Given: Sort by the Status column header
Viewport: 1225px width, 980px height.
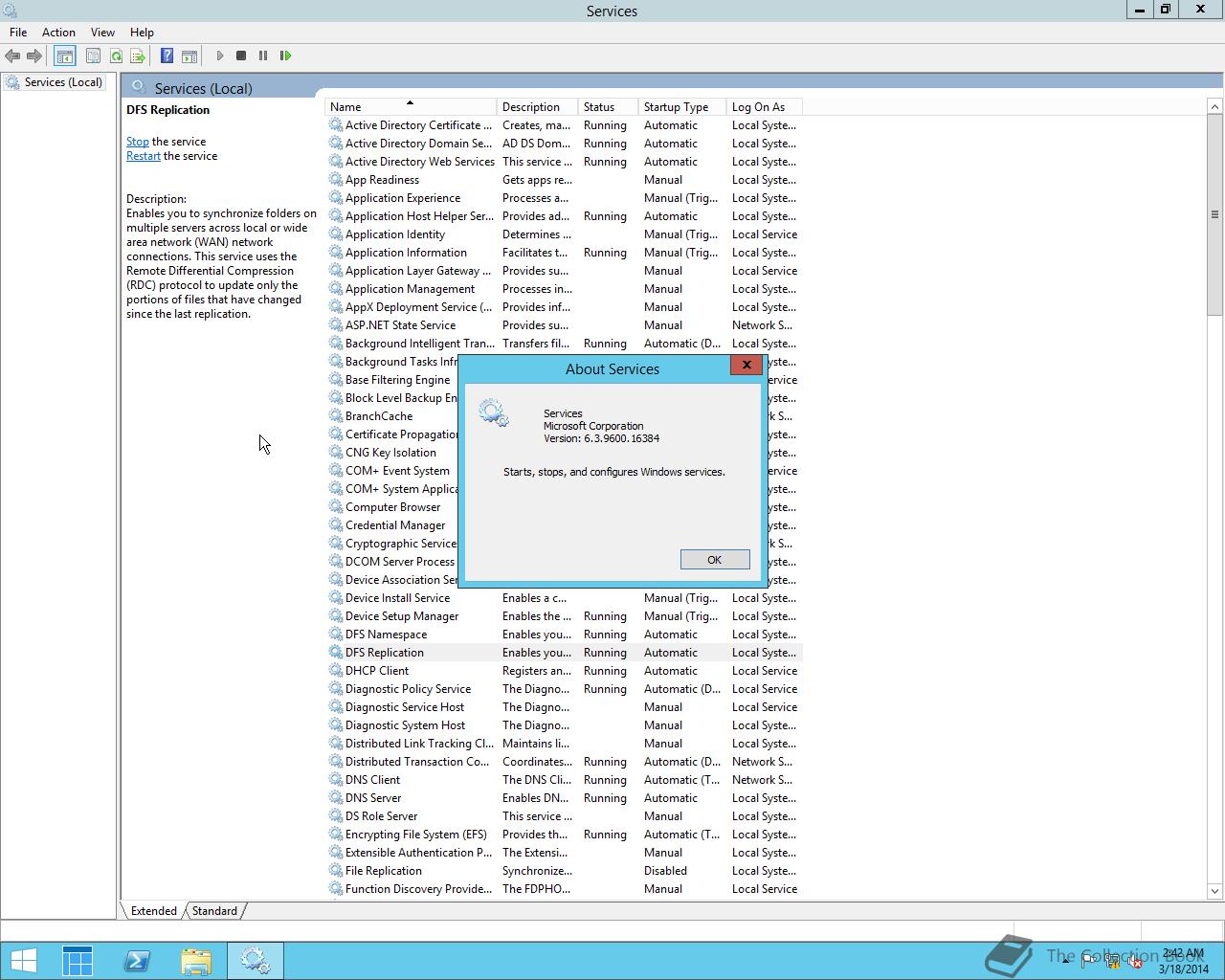Looking at the screenshot, I should [608, 107].
